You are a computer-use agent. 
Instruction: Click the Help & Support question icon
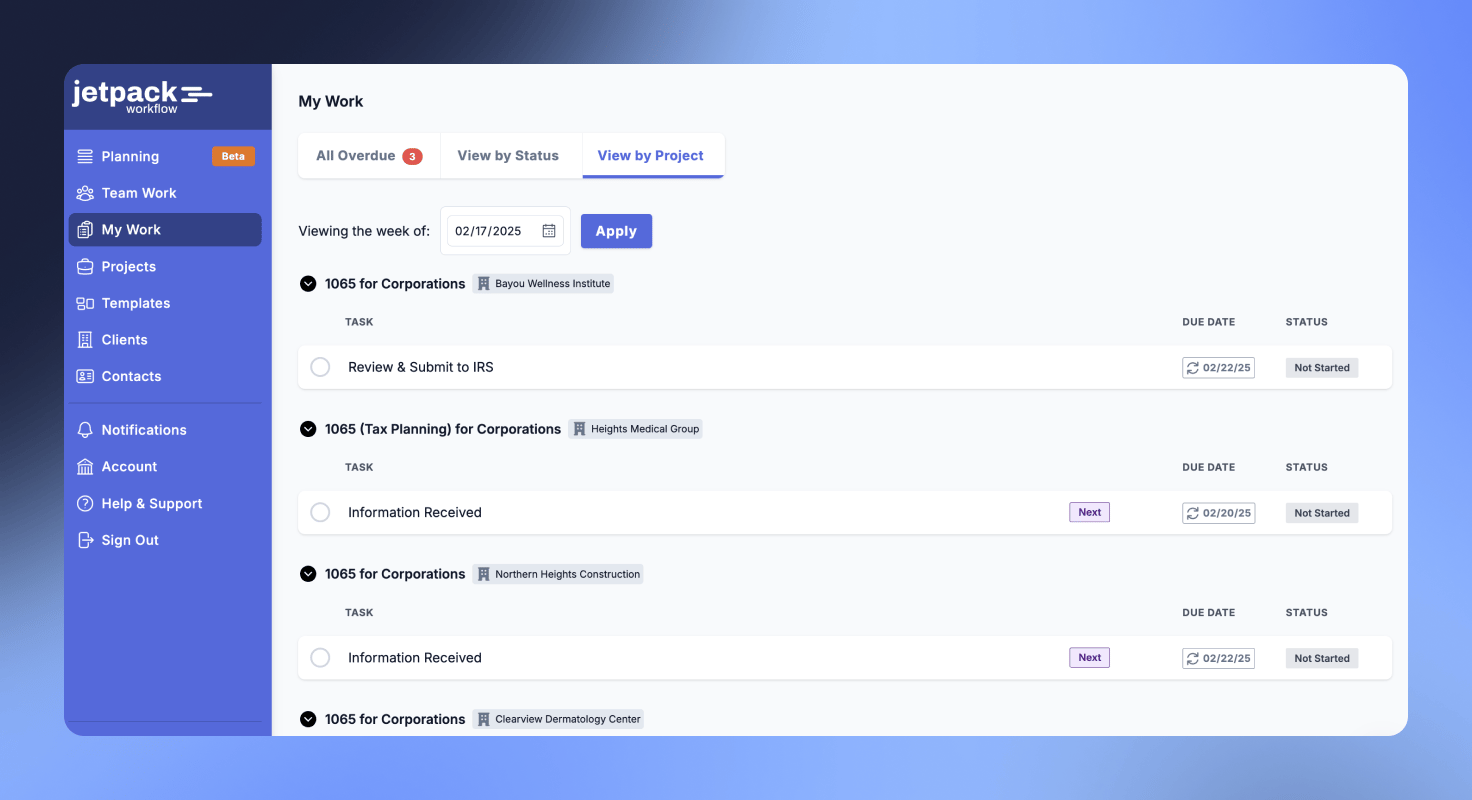[x=85, y=504]
